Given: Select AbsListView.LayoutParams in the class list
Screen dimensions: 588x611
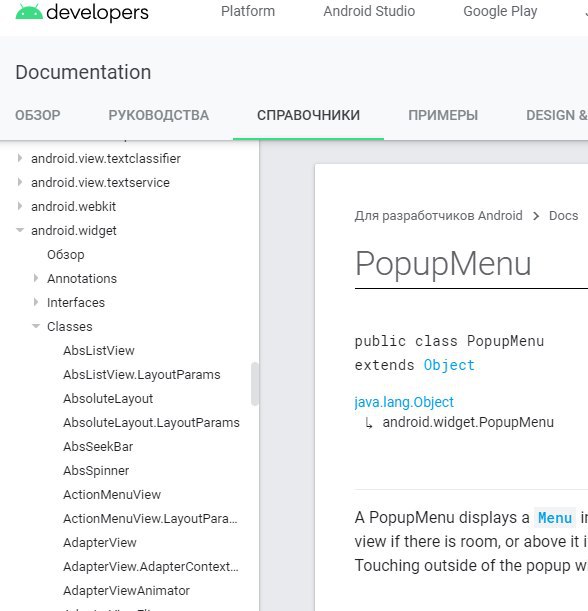Looking at the screenshot, I should point(142,374).
